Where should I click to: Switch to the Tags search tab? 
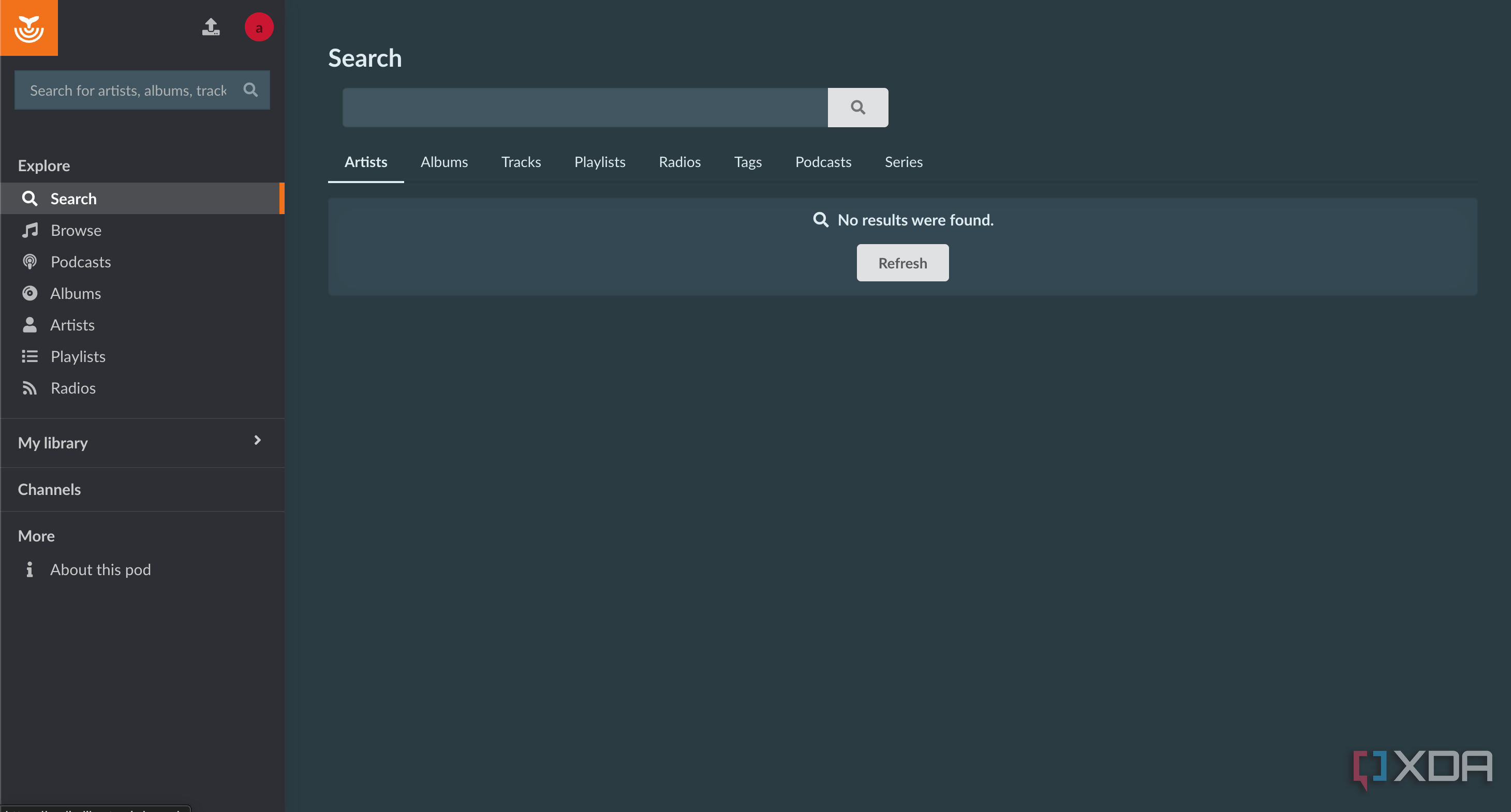[748, 162]
